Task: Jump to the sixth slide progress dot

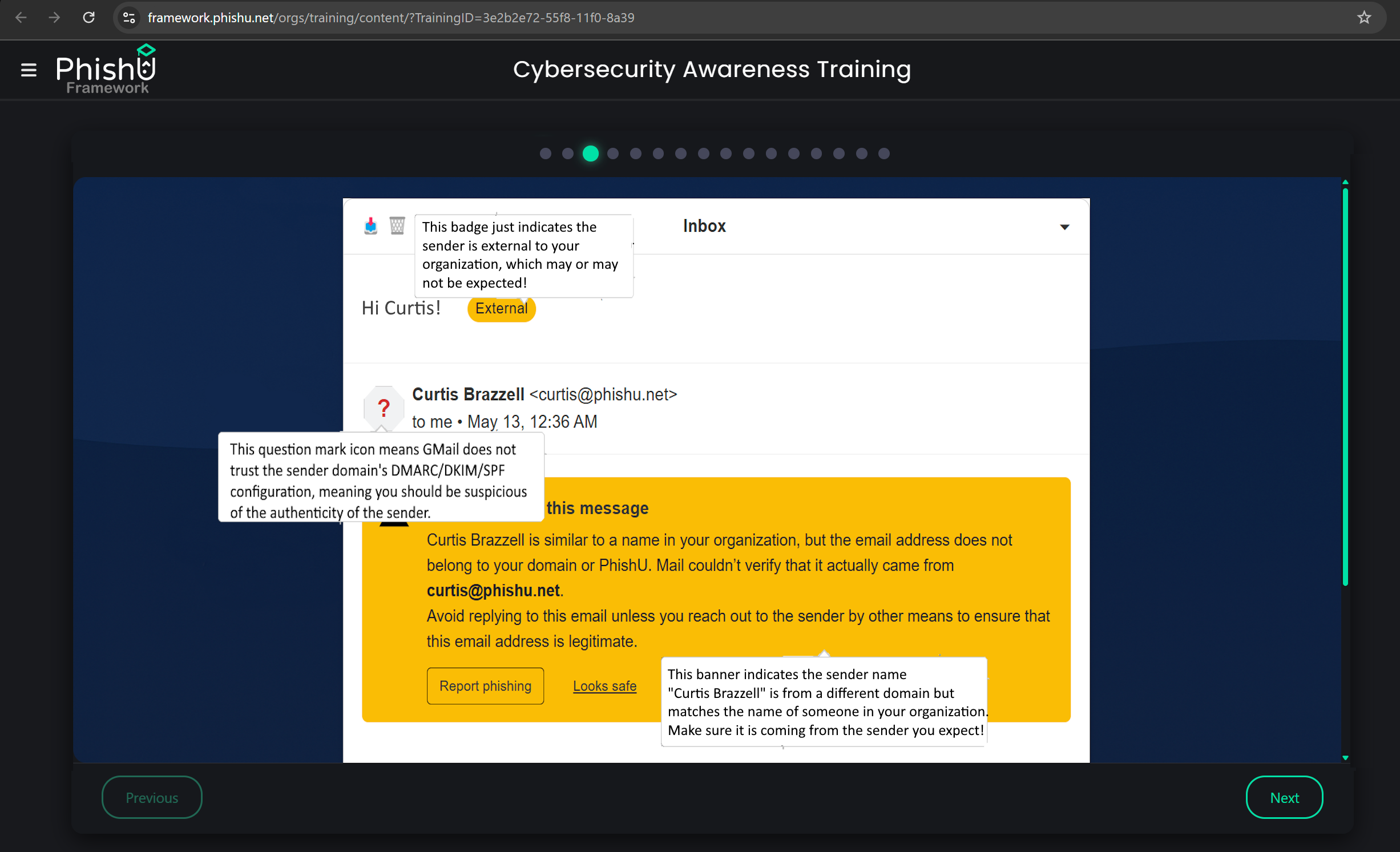Action: (x=658, y=154)
